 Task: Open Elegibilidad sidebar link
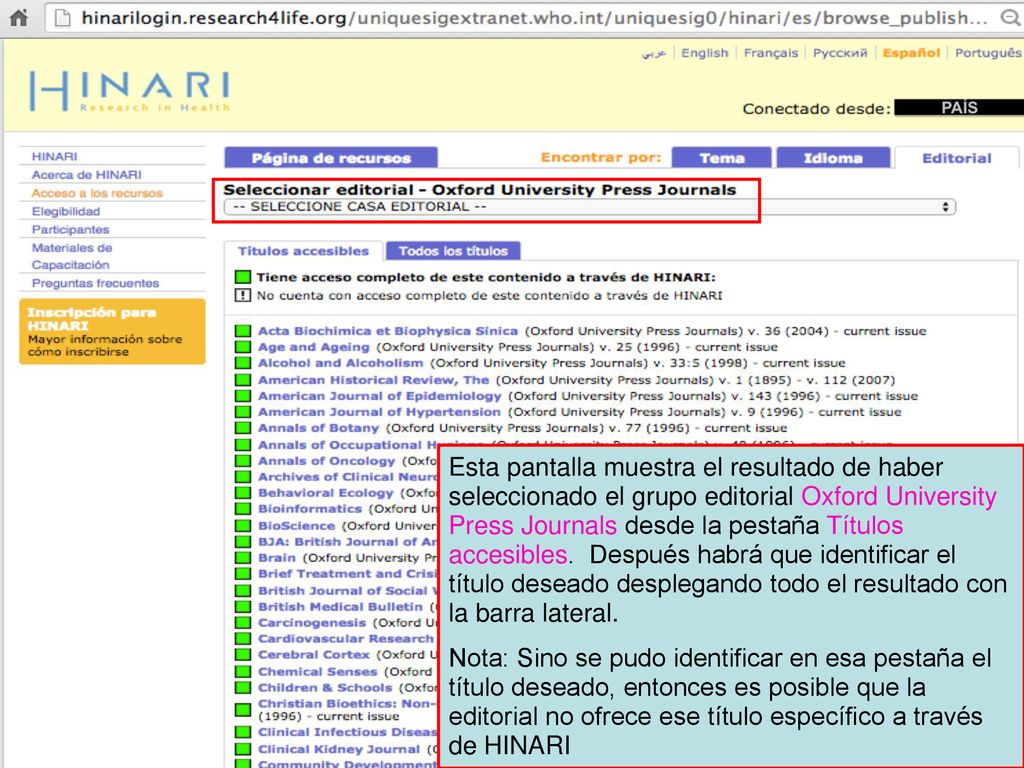(x=65, y=212)
